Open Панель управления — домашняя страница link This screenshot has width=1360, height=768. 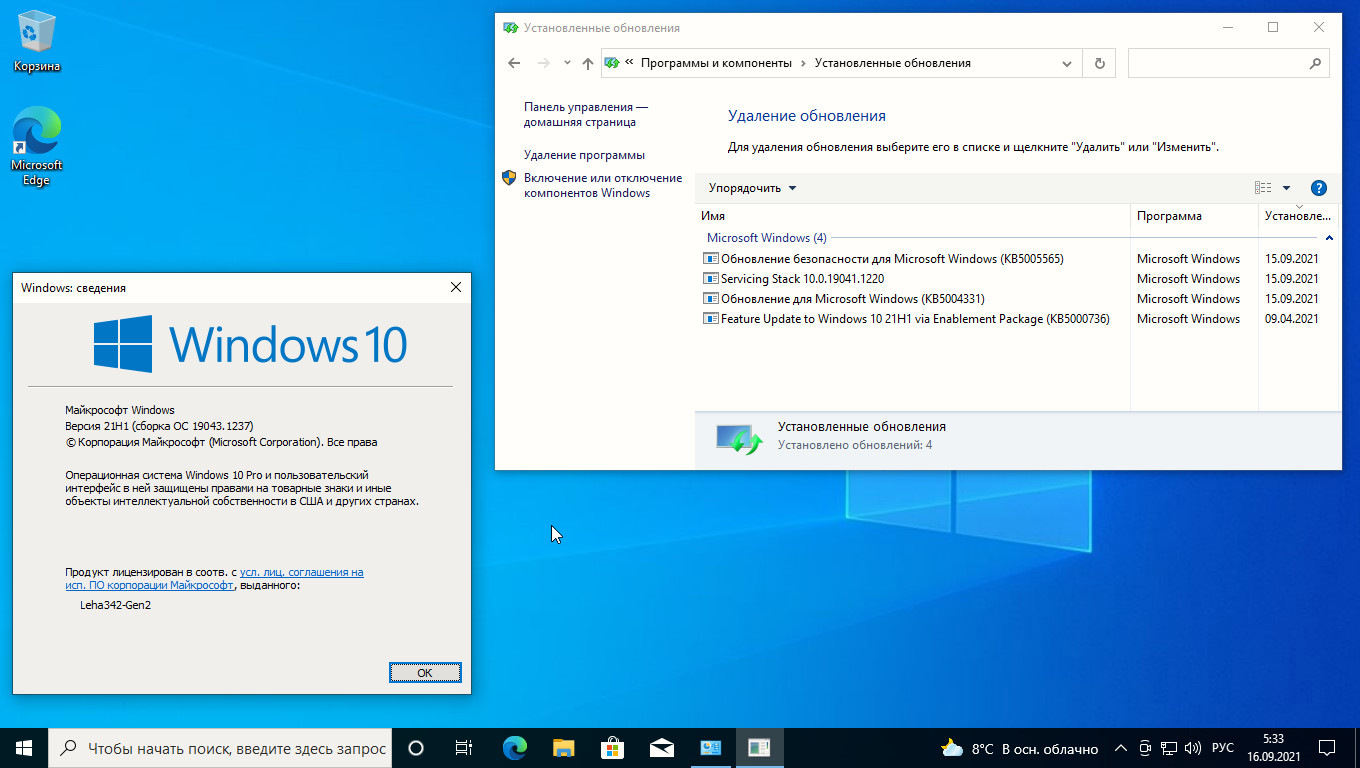[586, 114]
